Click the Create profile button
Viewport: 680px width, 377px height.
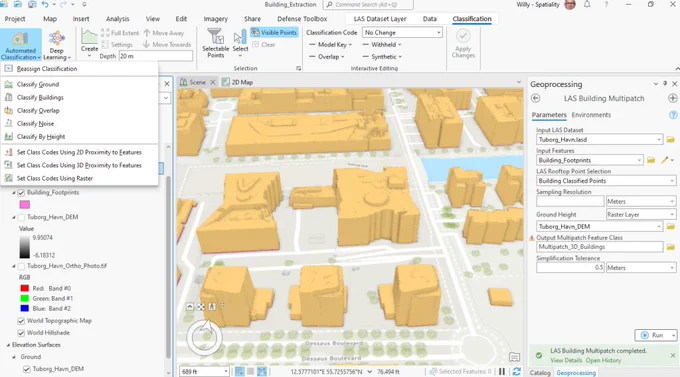coord(89,43)
